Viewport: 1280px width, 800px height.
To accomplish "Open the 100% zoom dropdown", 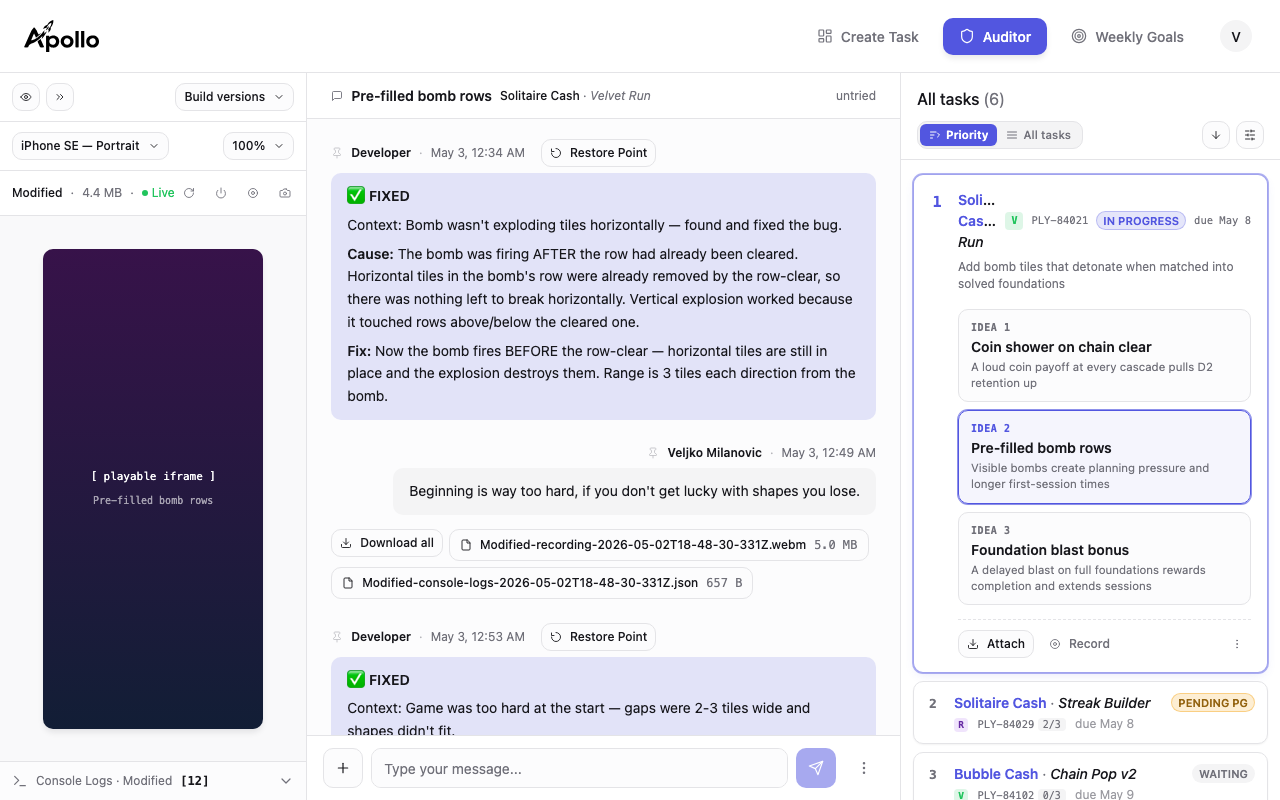I will [258, 146].
